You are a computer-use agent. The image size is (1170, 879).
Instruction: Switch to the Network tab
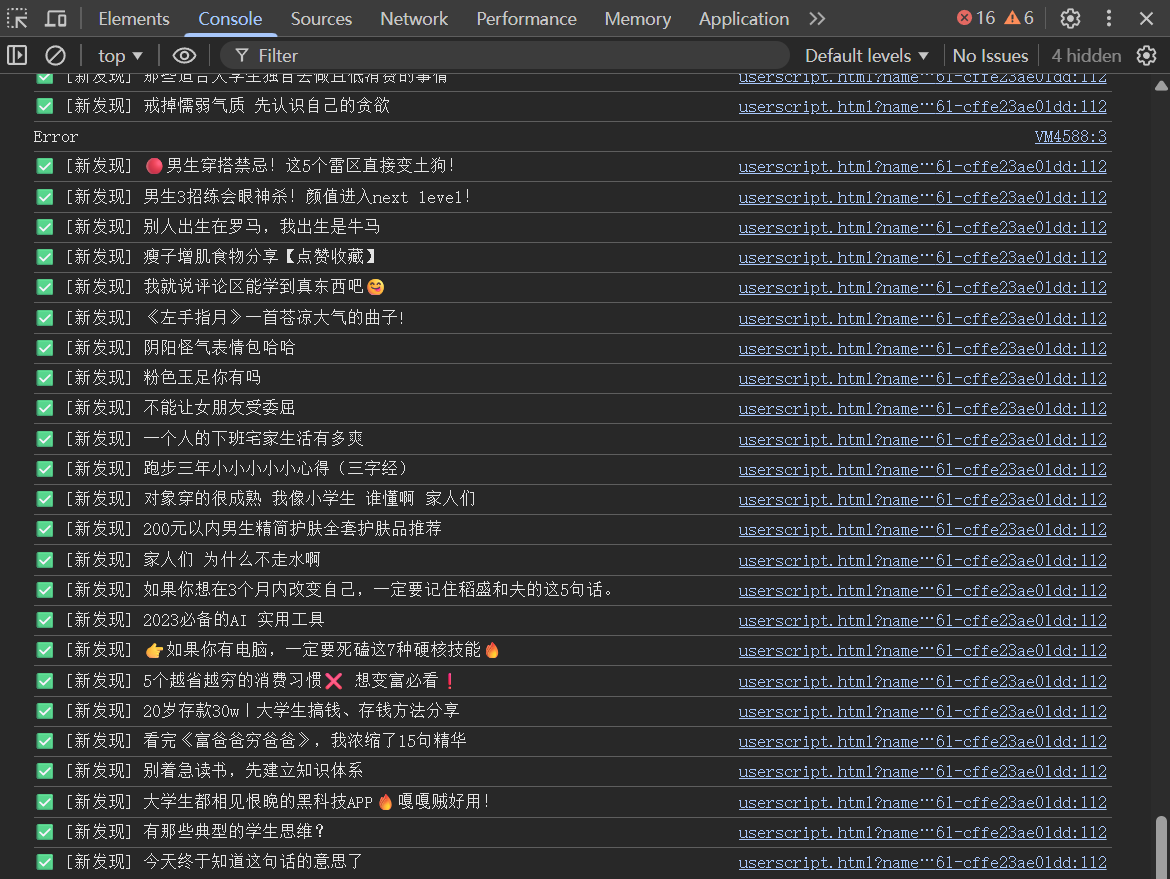tap(414, 18)
